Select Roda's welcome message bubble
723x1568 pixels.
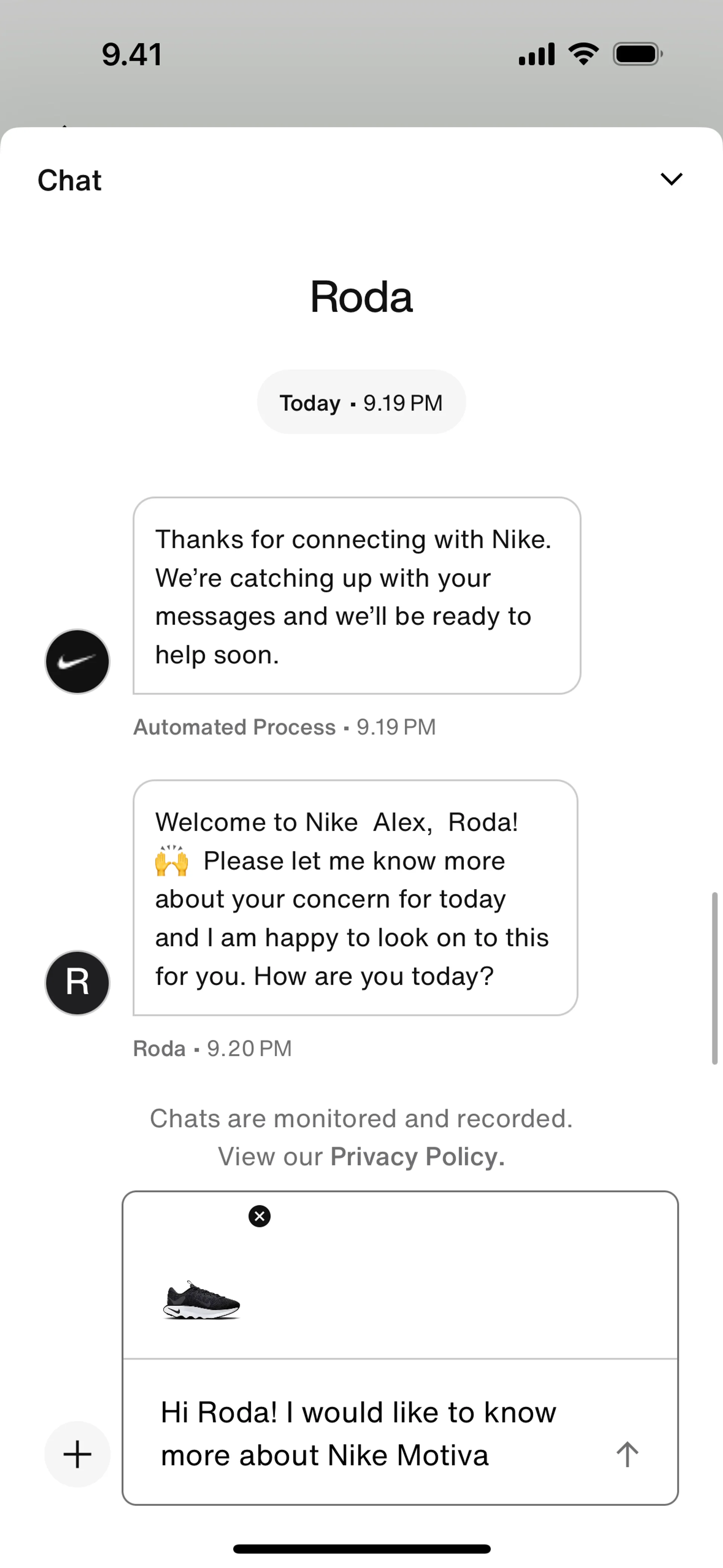point(355,898)
